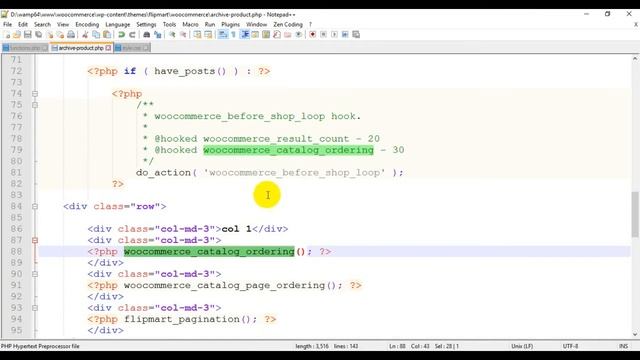The image size is (640, 360).
Task: Open the Edit menu
Action: click(x=23, y=24)
